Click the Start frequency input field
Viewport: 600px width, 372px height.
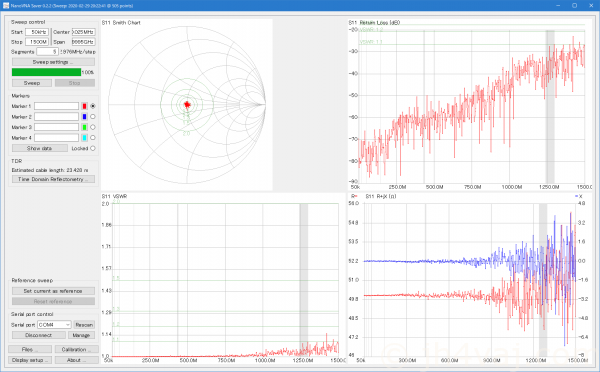[37, 32]
